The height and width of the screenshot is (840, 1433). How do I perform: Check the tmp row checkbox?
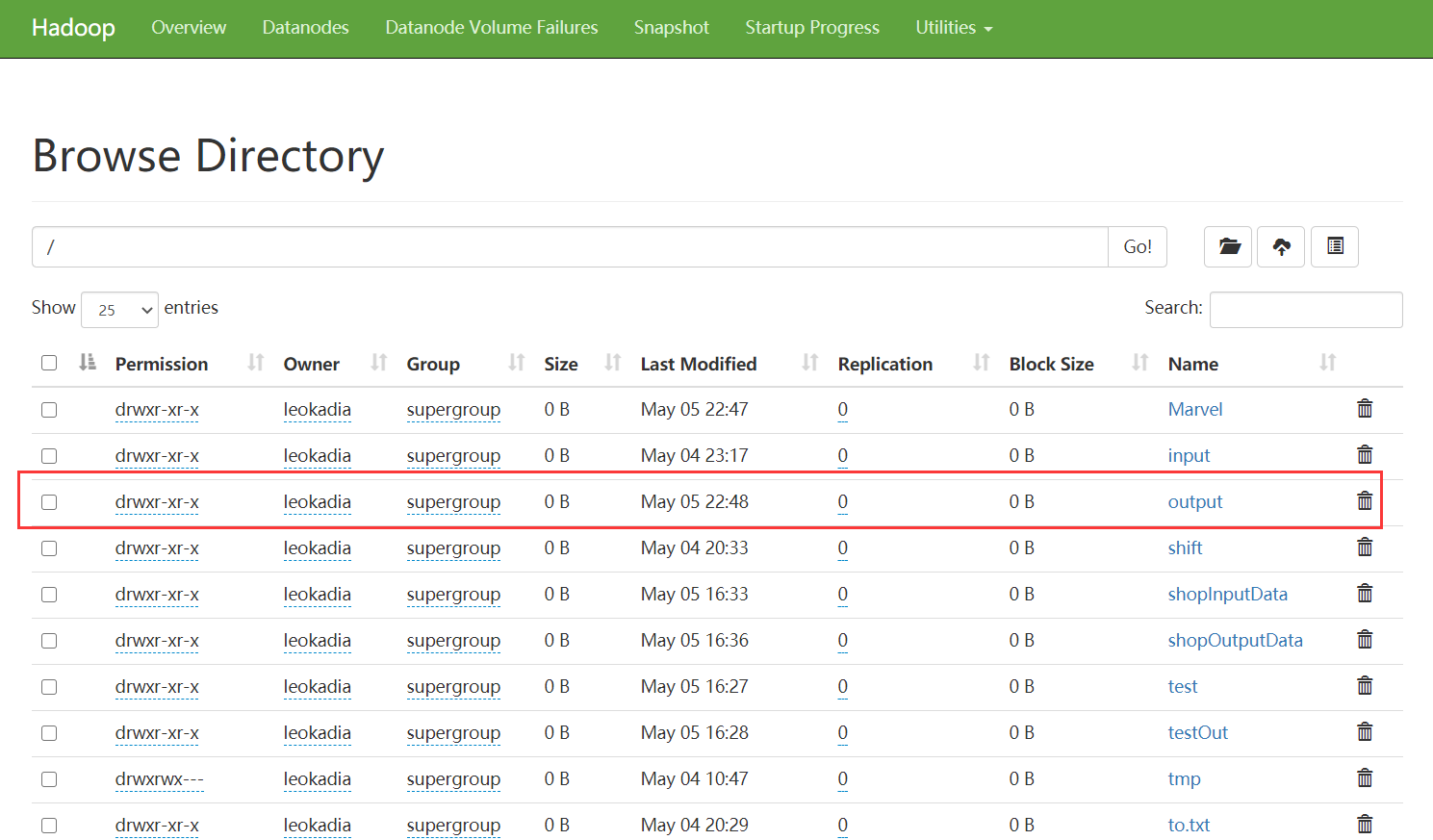tap(49, 779)
